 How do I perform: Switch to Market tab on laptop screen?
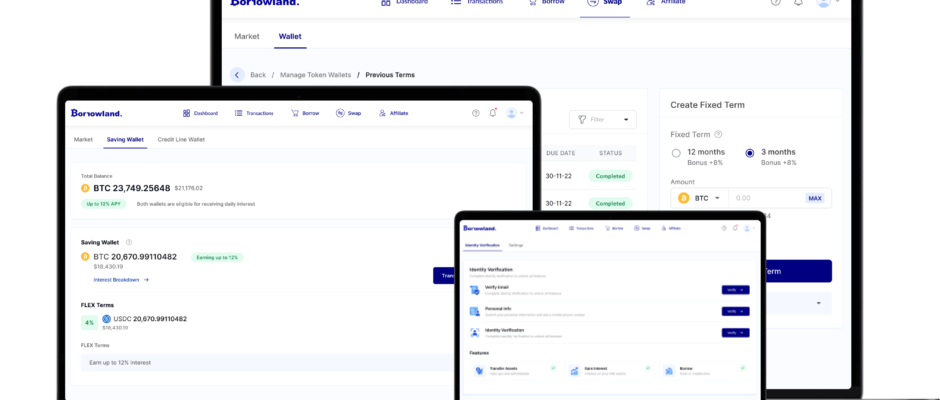pos(247,37)
